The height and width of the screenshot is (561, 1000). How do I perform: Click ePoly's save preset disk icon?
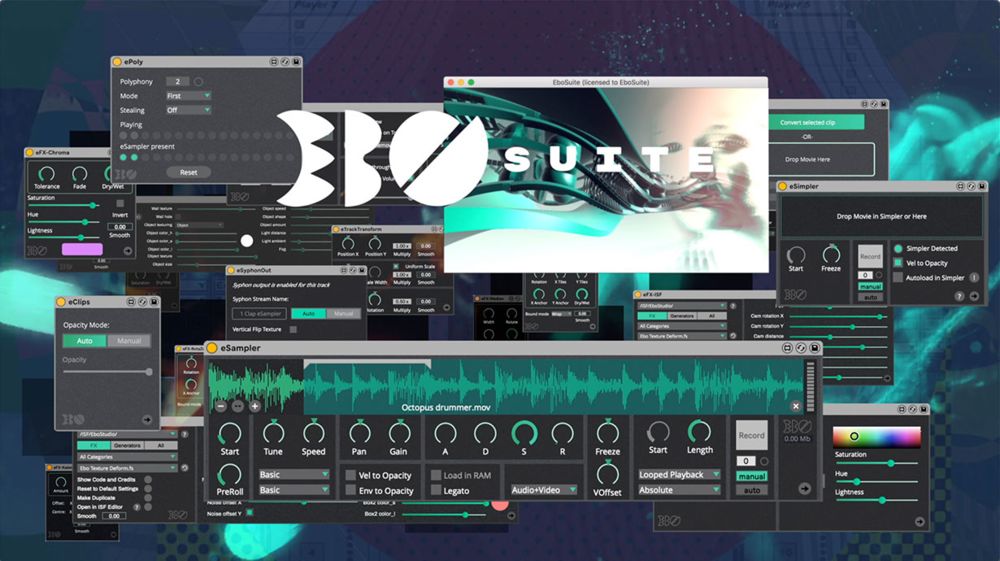(296, 62)
